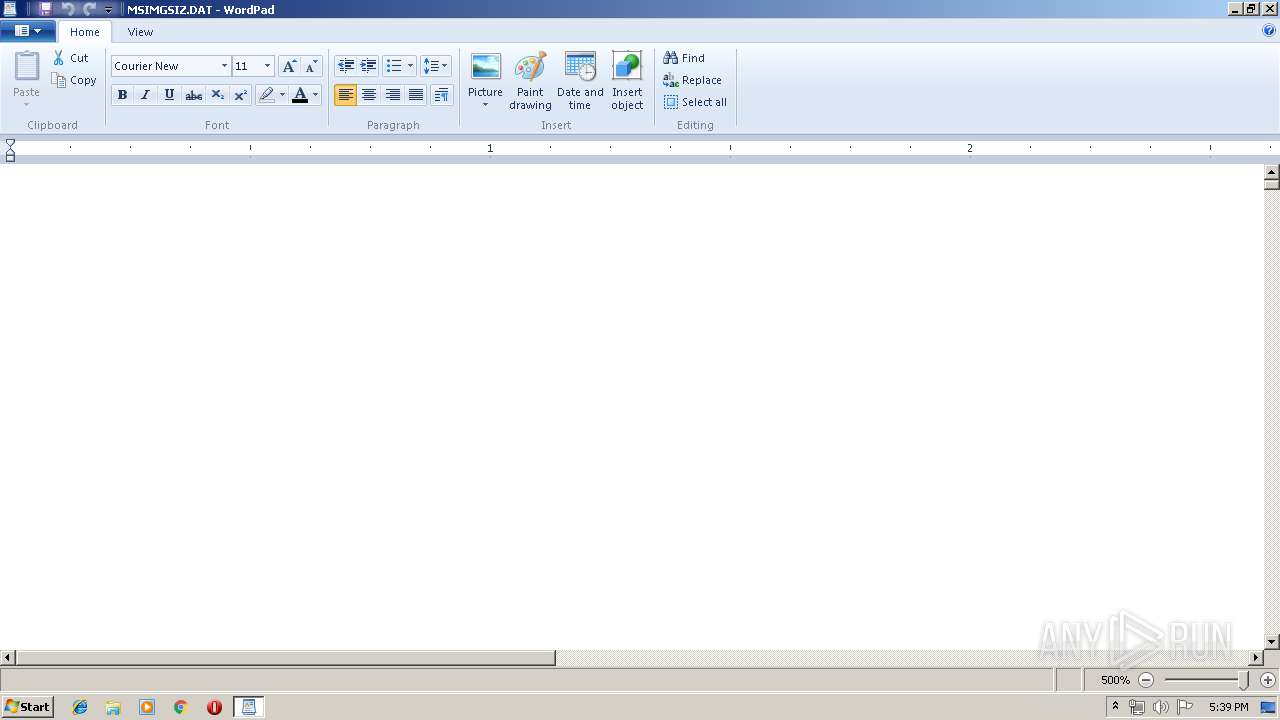
Task: Insert Date and time
Action: tap(580, 81)
